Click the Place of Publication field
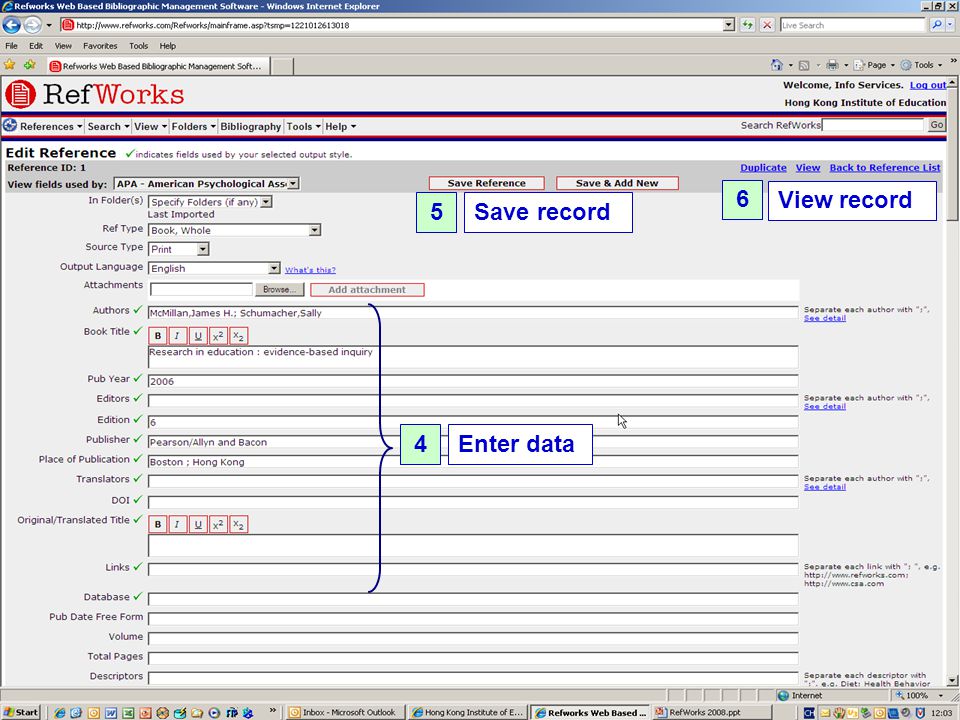Viewport: 960px width, 720px height. [473, 462]
